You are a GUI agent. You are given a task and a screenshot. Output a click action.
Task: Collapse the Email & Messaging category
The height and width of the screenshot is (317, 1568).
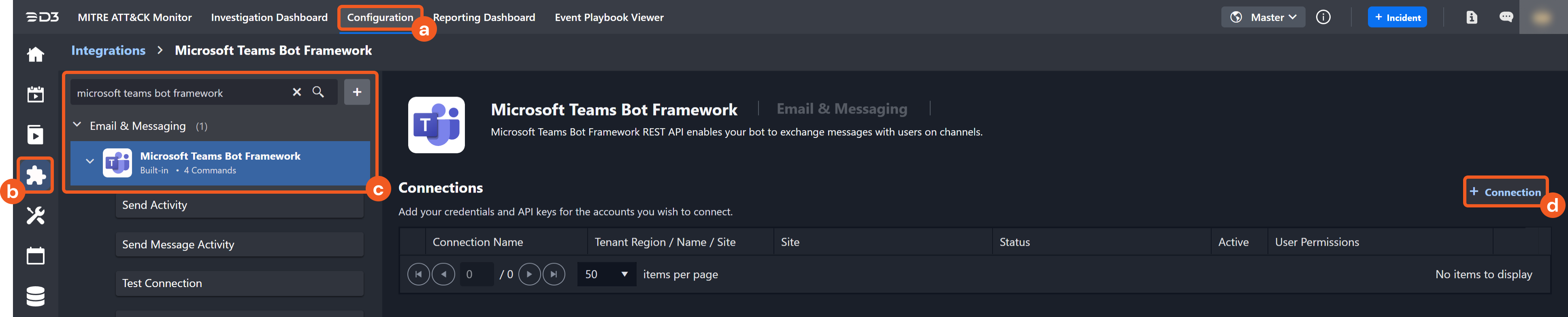click(77, 125)
